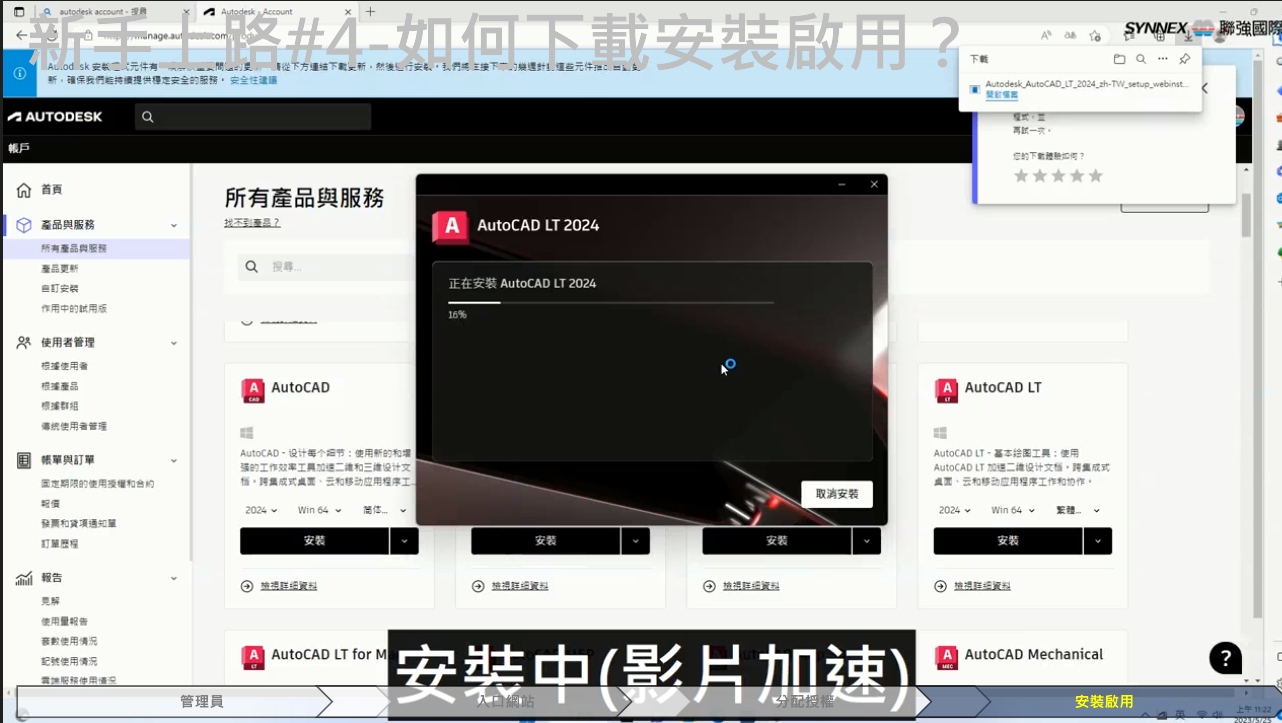Select 產品更新 in the sidebar

click(59, 269)
